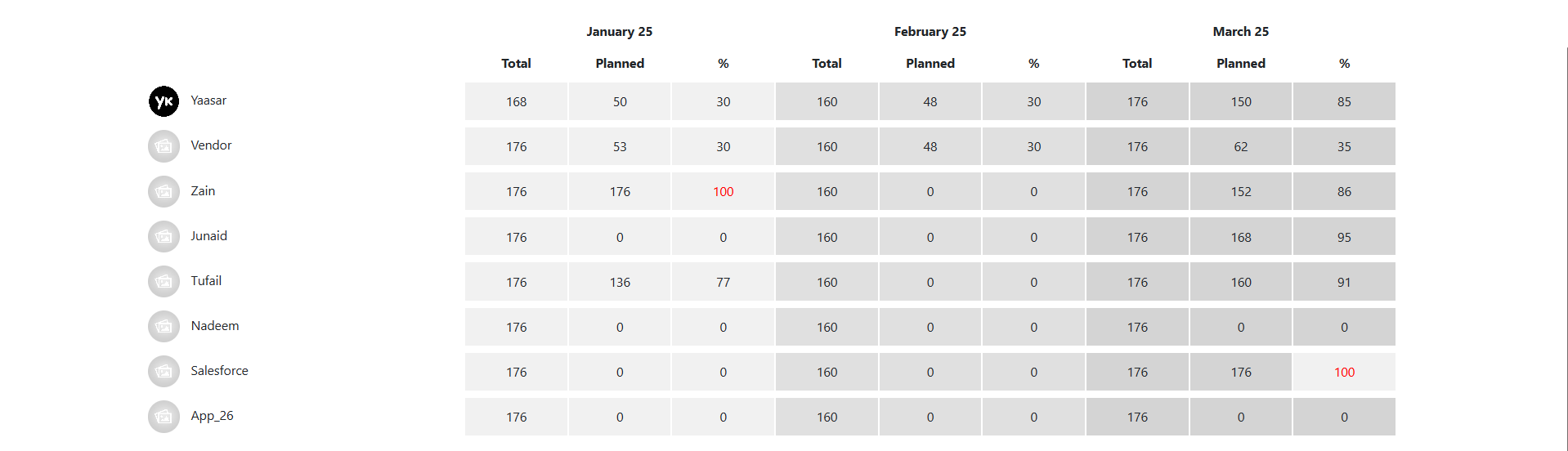
Task: Click Nadeem's placeholder avatar icon
Action: coord(164,327)
